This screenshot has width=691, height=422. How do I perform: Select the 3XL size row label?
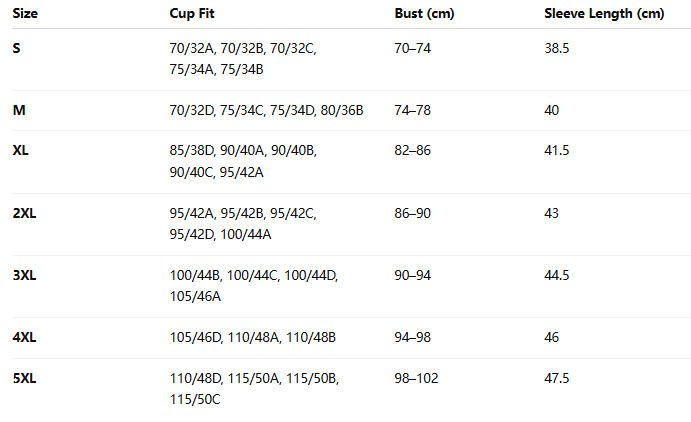tap(24, 275)
